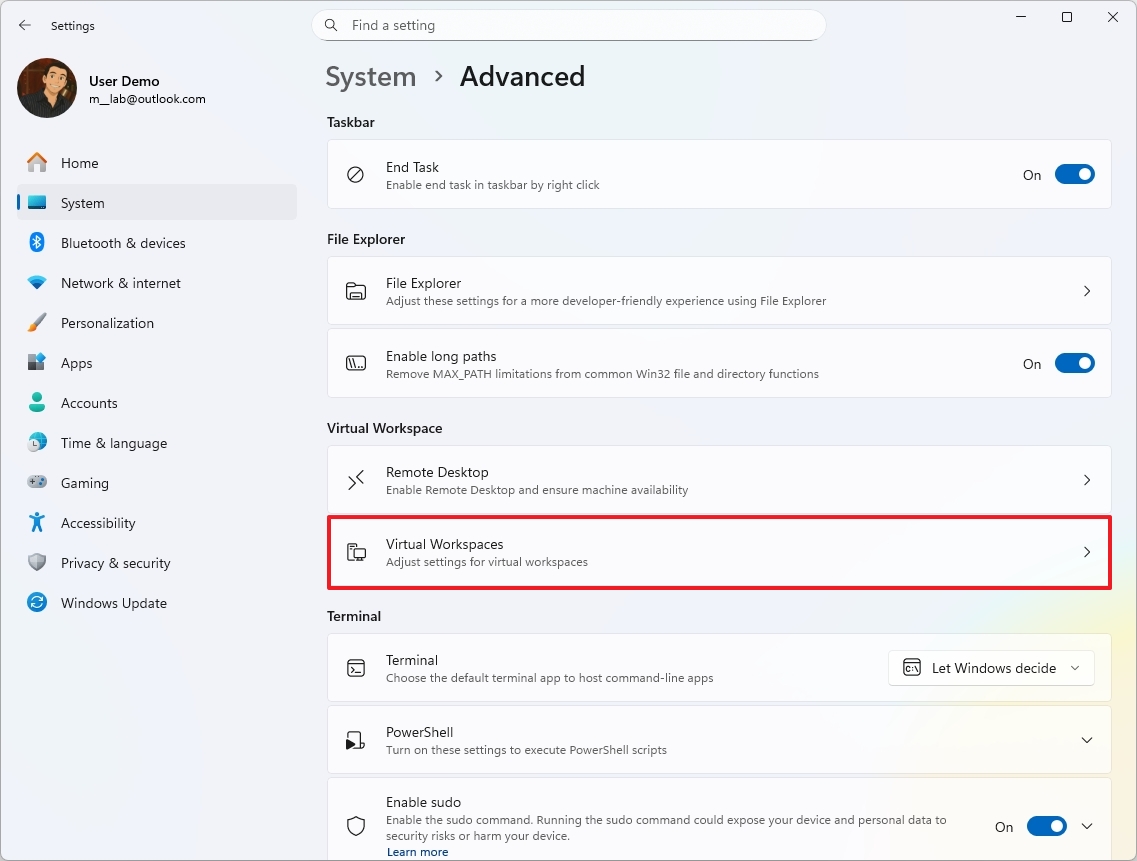Open the Bluetooth & devices section
1137x861 pixels.
click(122, 242)
